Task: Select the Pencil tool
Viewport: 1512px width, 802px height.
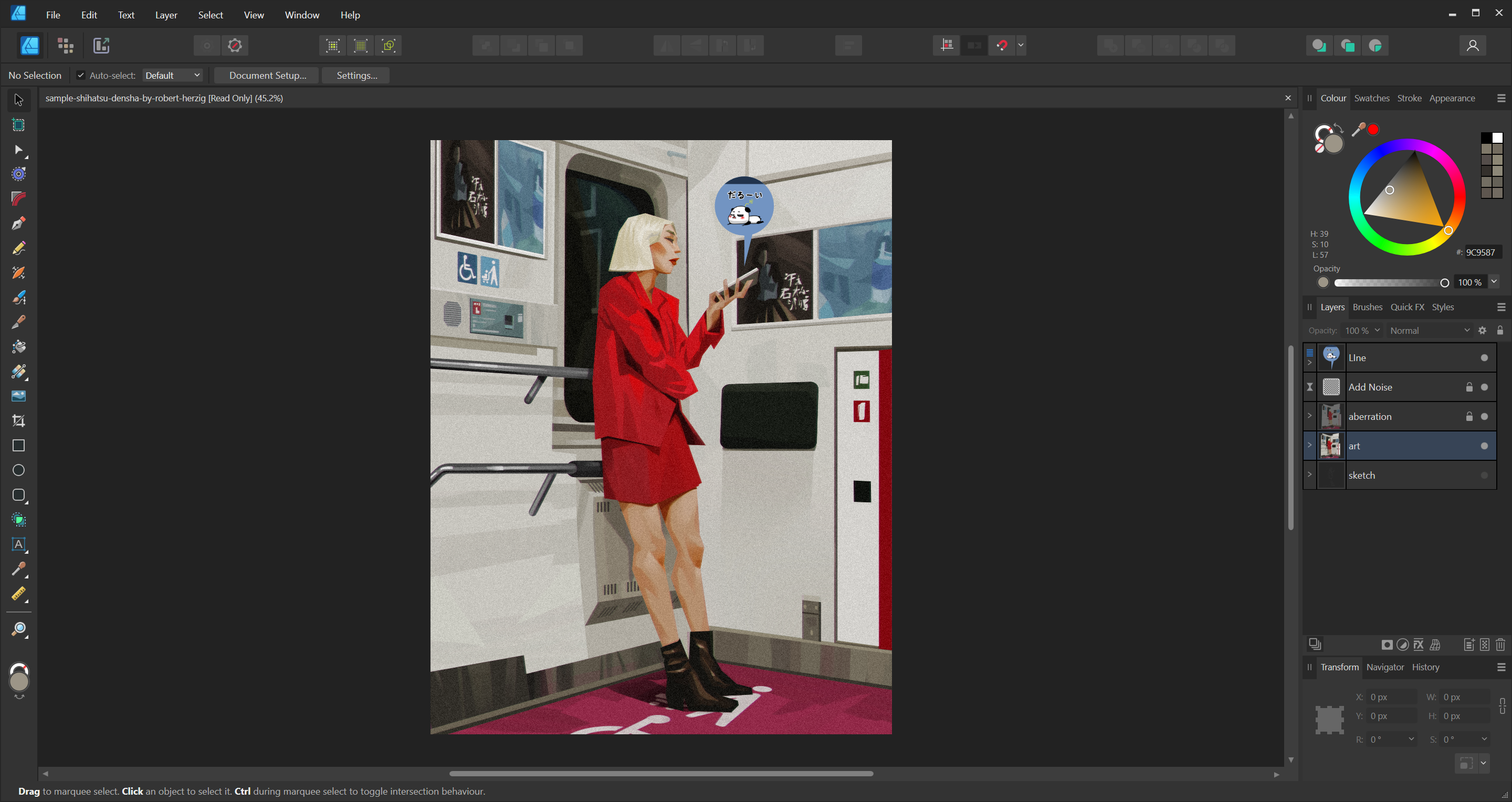Action: [x=18, y=248]
